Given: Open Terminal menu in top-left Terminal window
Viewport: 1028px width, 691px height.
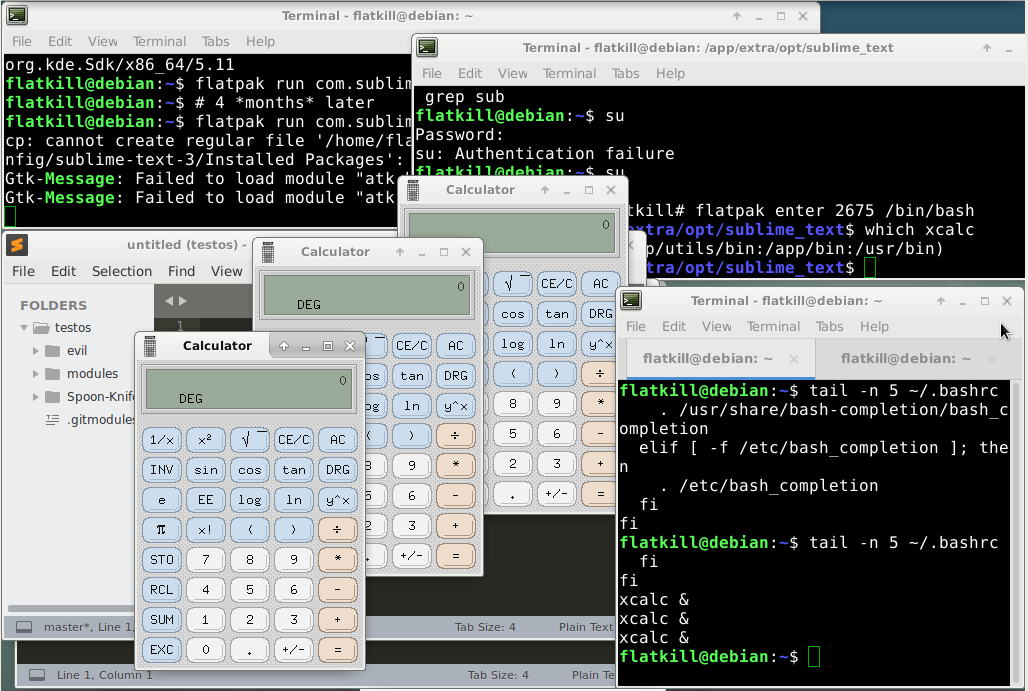Looking at the screenshot, I should (x=159, y=41).
